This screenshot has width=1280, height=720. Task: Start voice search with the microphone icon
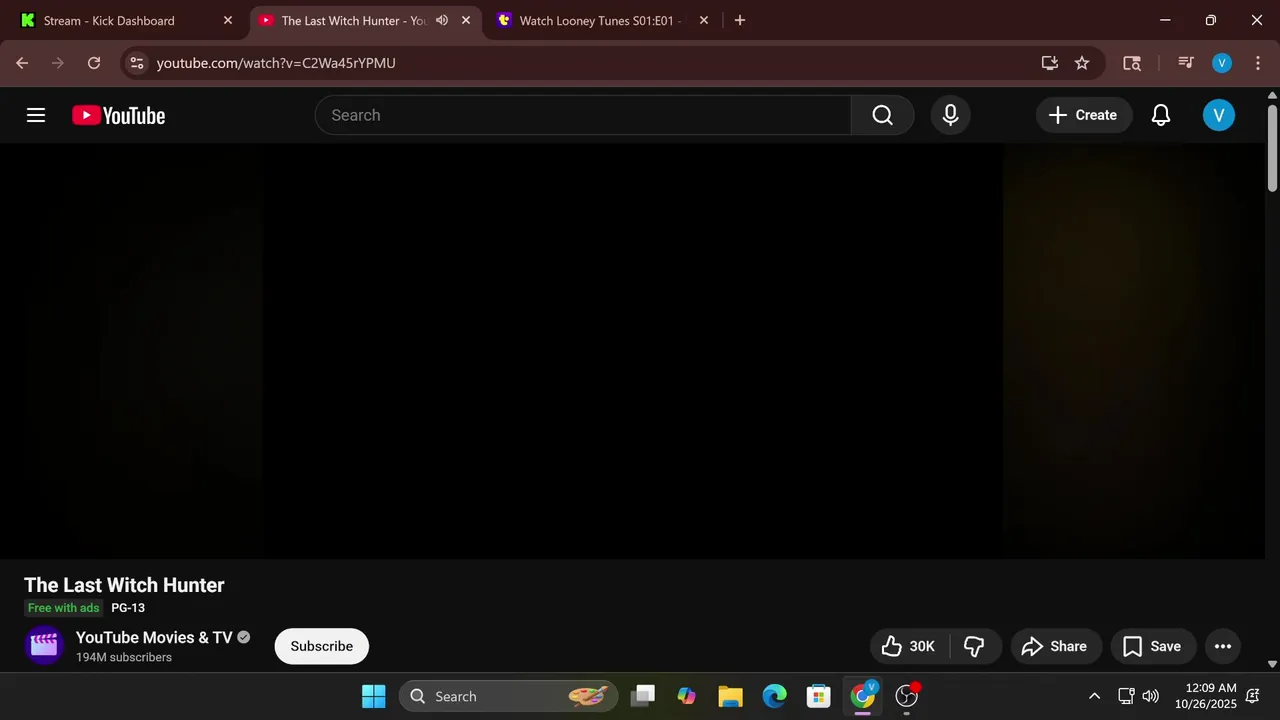coord(950,115)
